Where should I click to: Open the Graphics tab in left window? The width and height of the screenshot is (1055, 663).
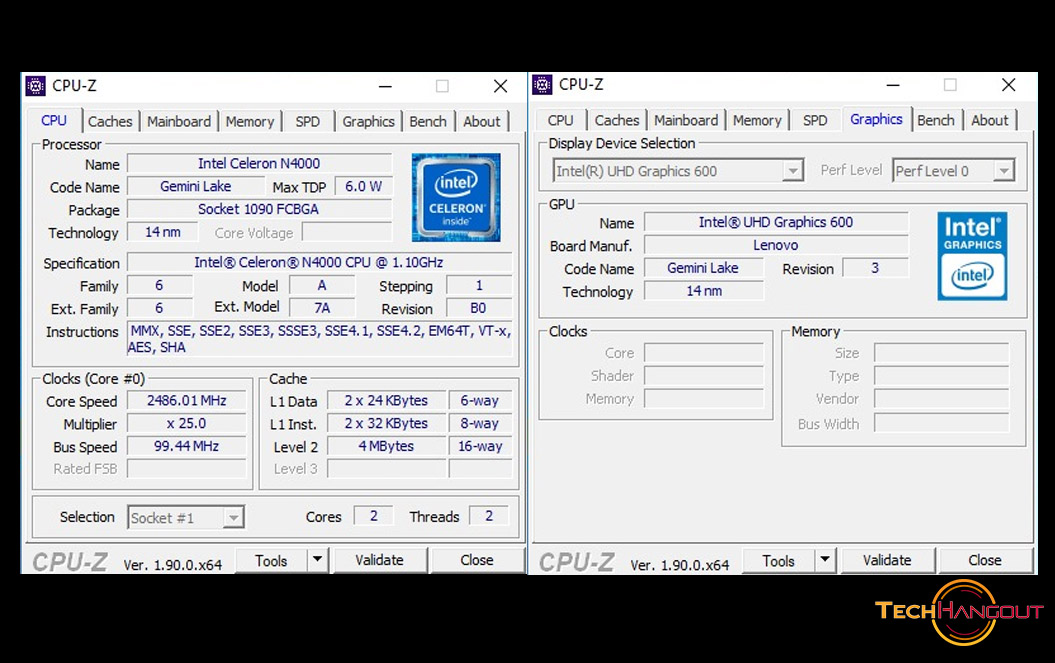coord(368,122)
